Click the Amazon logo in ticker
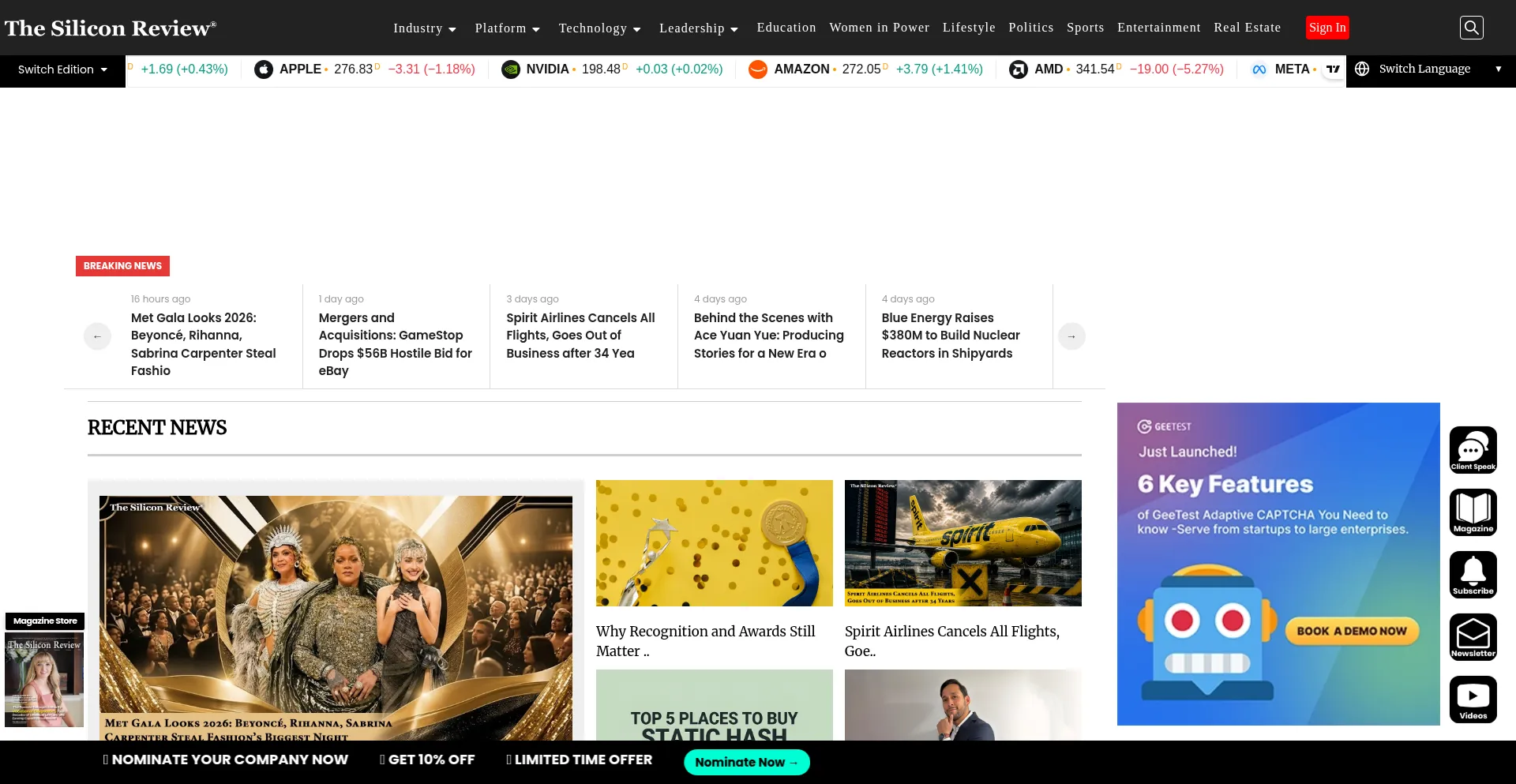 [x=758, y=69]
